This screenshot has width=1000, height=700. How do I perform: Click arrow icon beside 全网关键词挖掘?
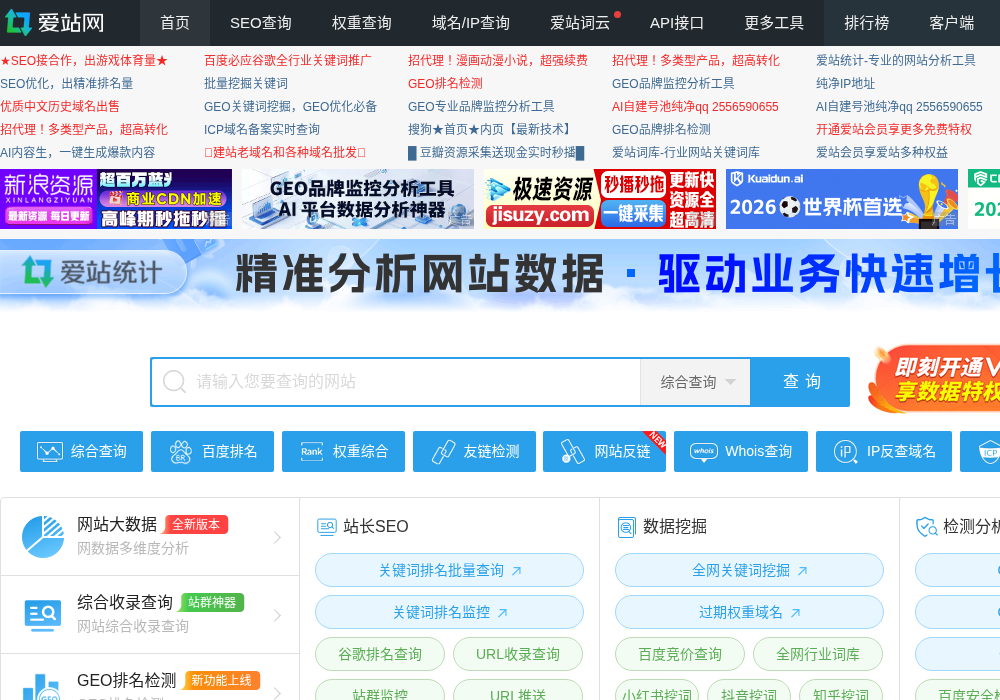[802, 571]
